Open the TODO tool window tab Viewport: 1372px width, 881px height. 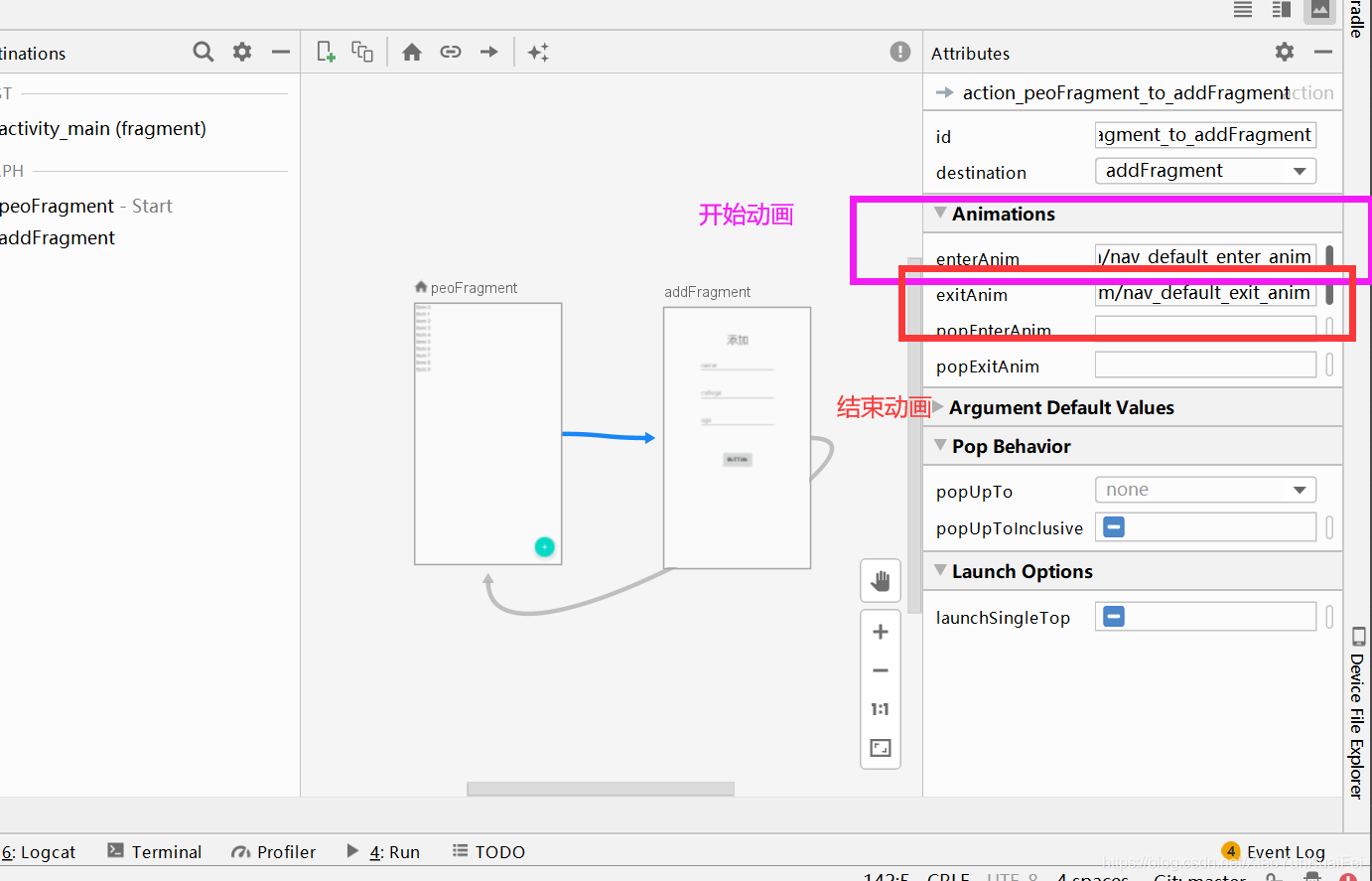tap(488, 852)
